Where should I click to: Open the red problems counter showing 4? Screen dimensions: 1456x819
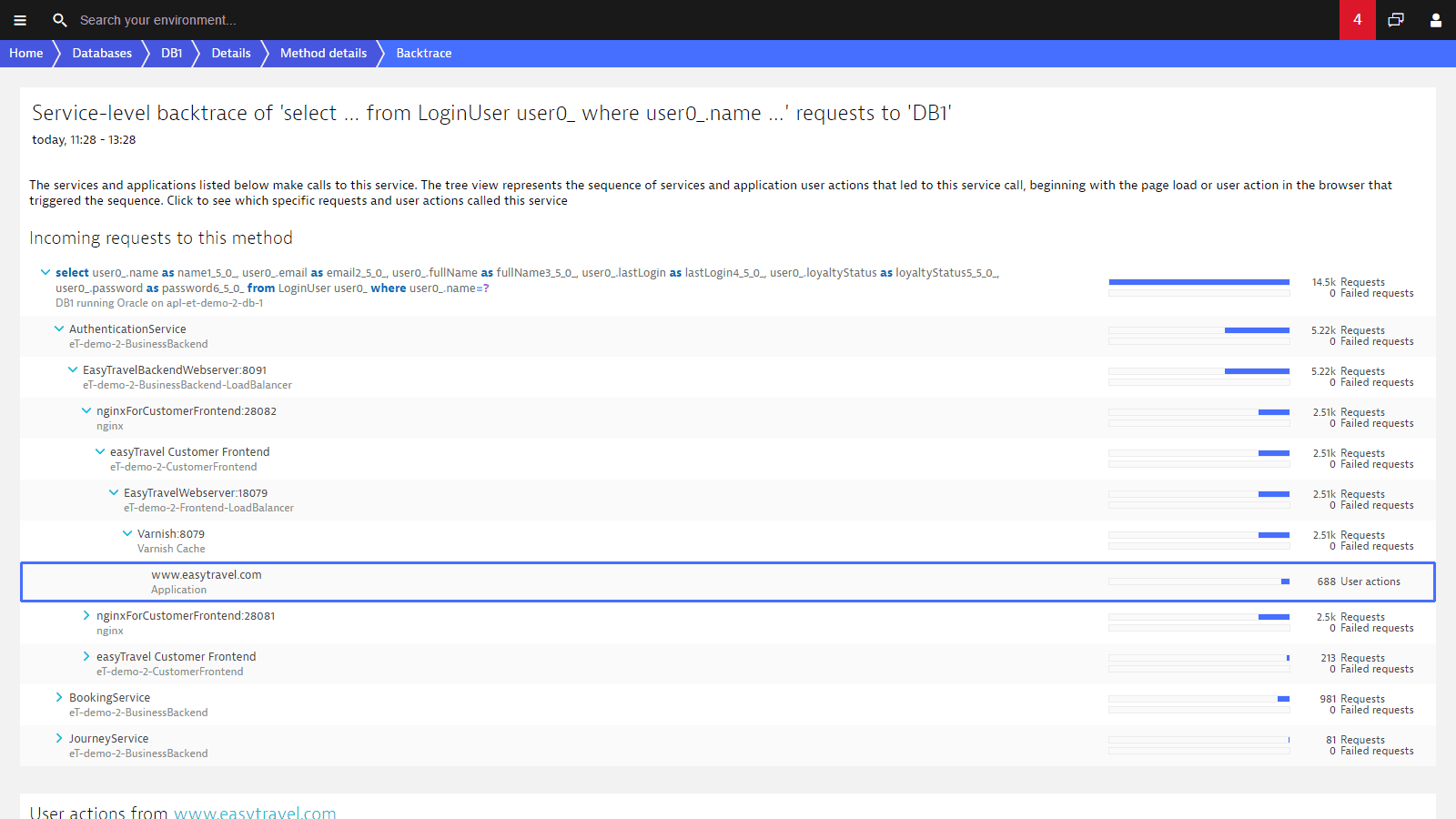pyautogui.click(x=1358, y=20)
